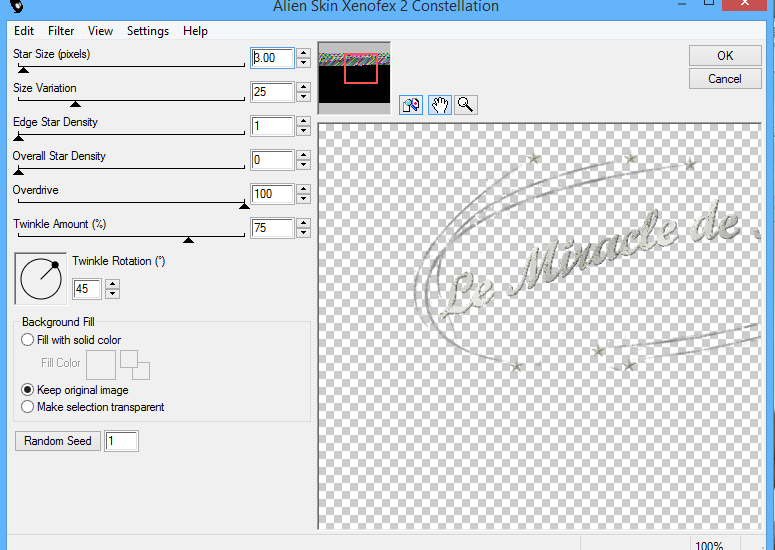Choose Make selection transparent option

[28, 407]
